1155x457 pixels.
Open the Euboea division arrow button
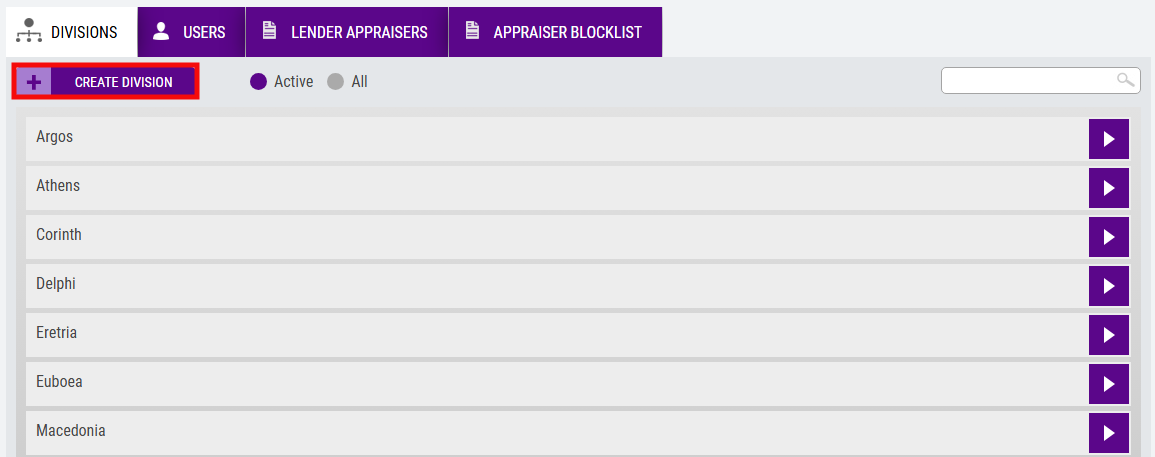pos(1109,384)
